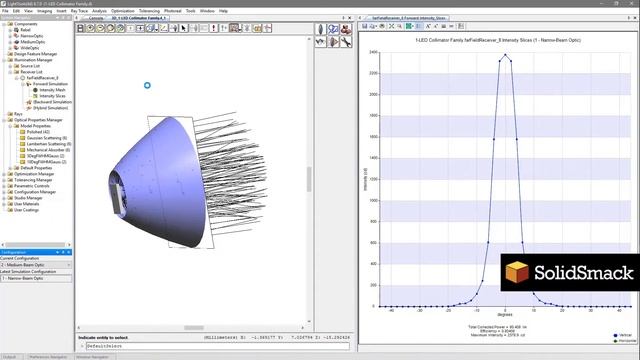Click the Intensity Slices icon in the tree
The image size is (640, 360).
tap(35, 96)
